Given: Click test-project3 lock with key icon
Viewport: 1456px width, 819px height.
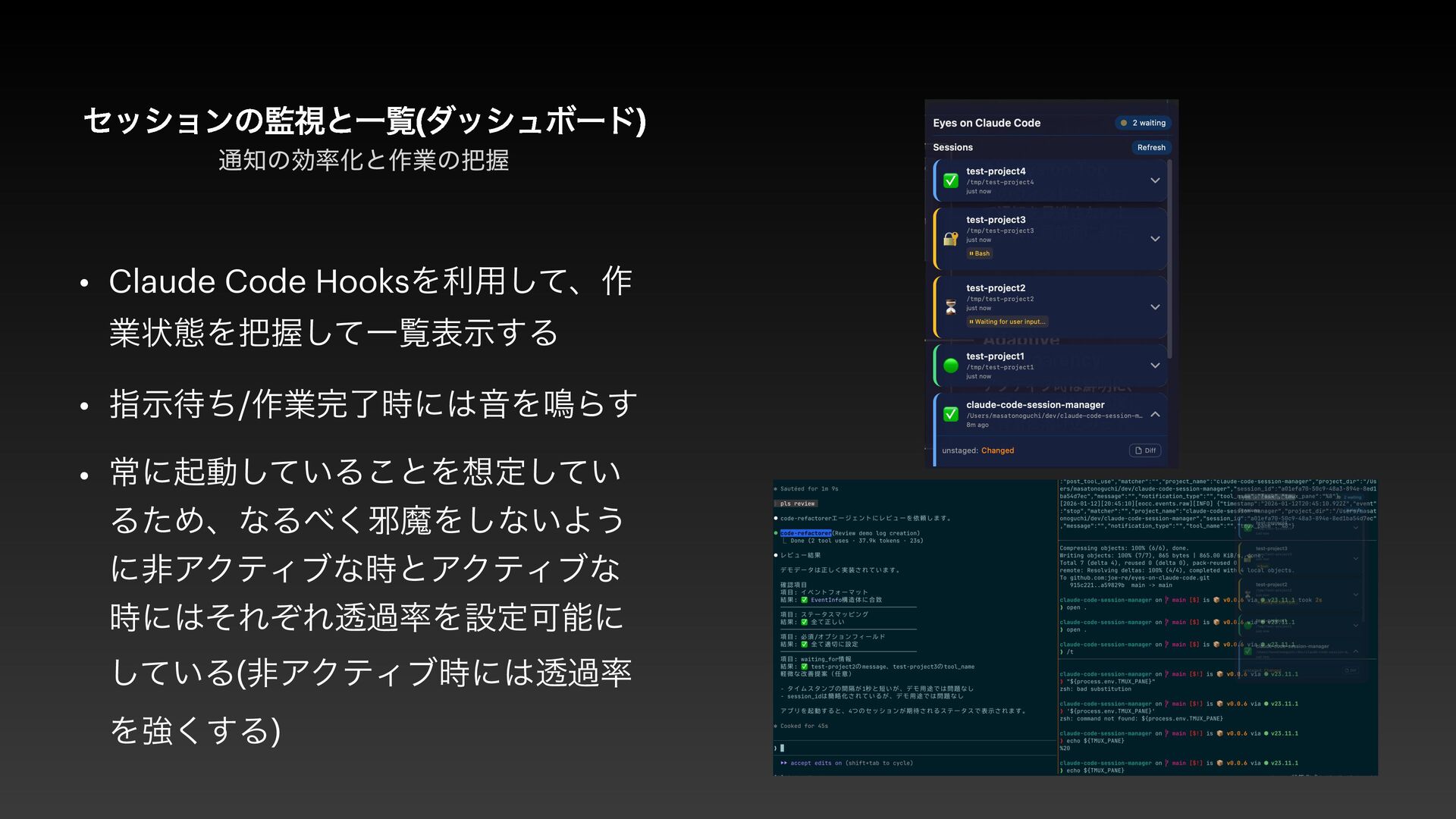Looking at the screenshot, I should [x=950, y=239].
